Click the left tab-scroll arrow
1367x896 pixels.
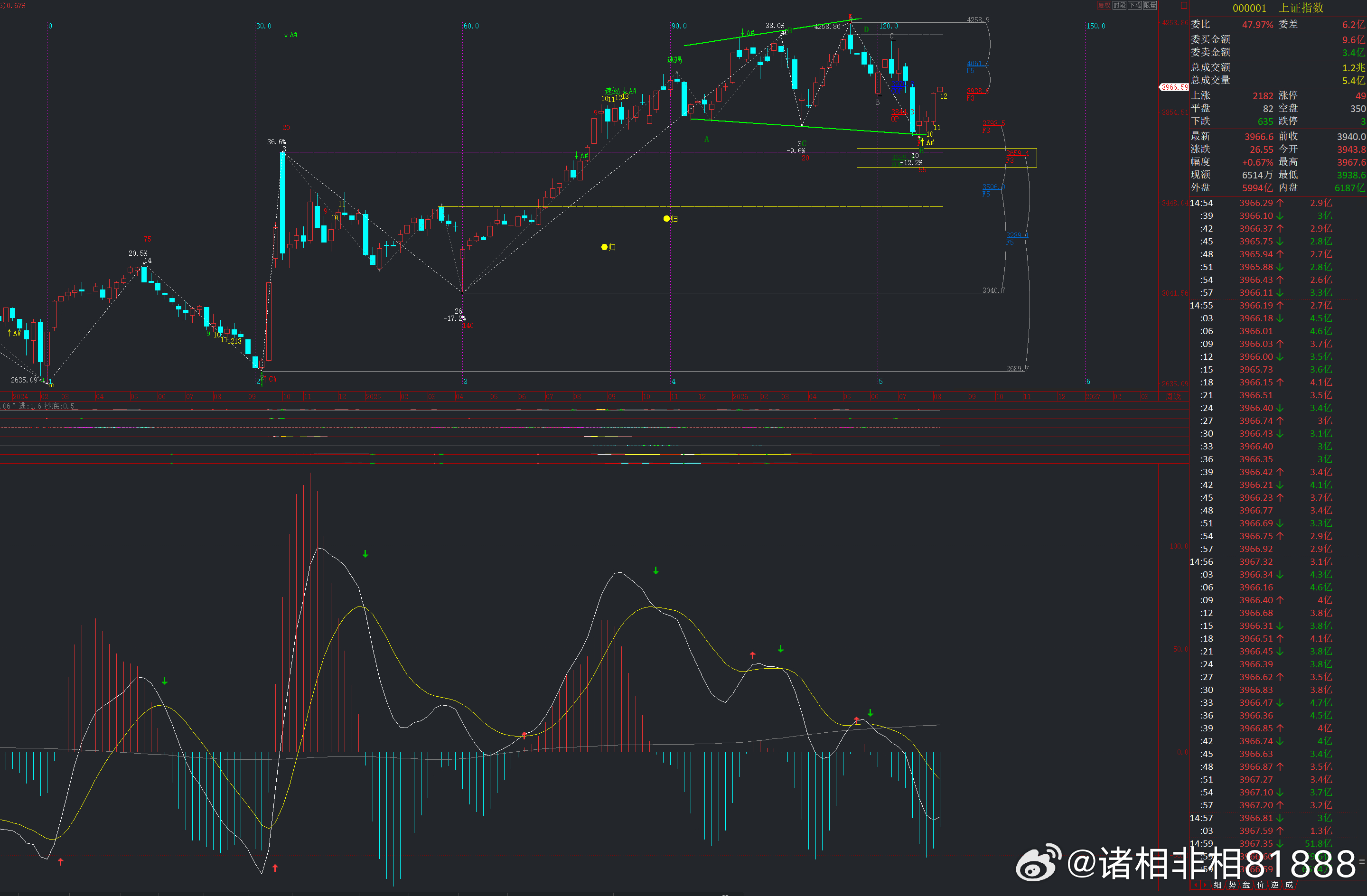[1196, 885]
